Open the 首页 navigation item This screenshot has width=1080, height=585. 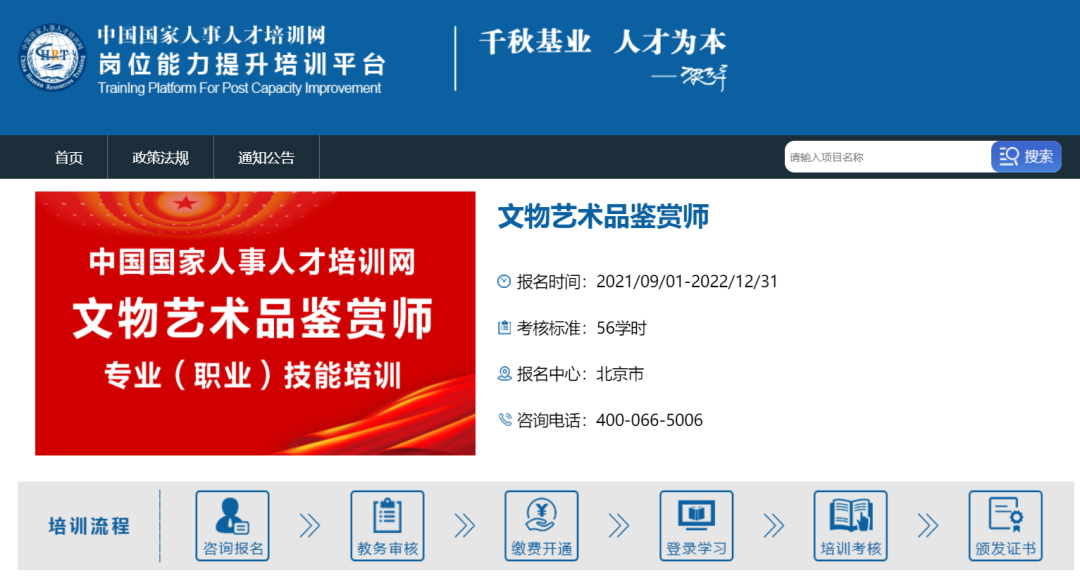click(x=69, y=158)
